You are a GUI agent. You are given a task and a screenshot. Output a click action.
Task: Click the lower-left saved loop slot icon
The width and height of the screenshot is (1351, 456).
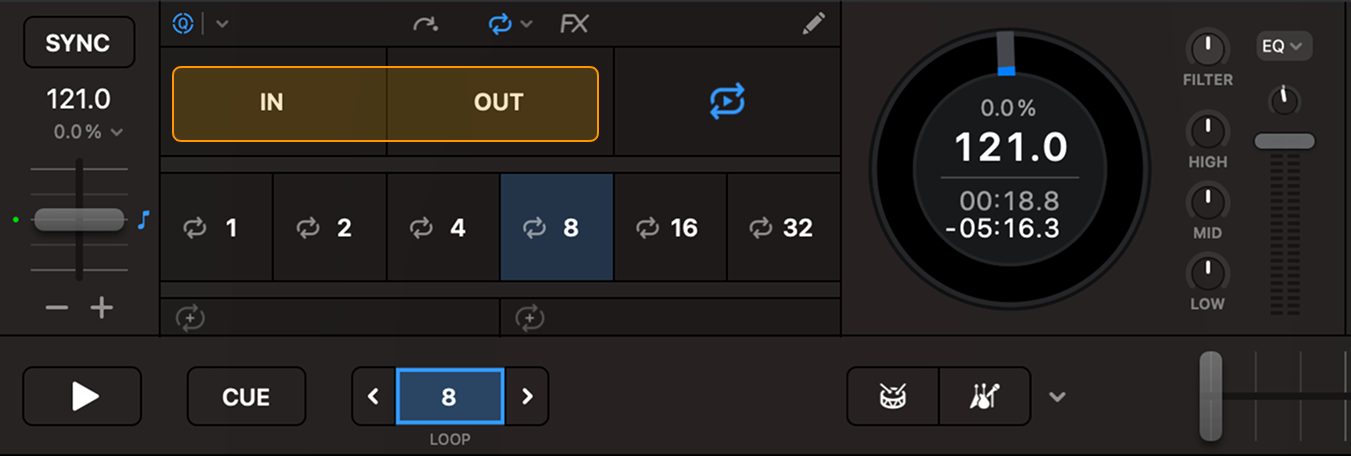click(x=190, y=319)
